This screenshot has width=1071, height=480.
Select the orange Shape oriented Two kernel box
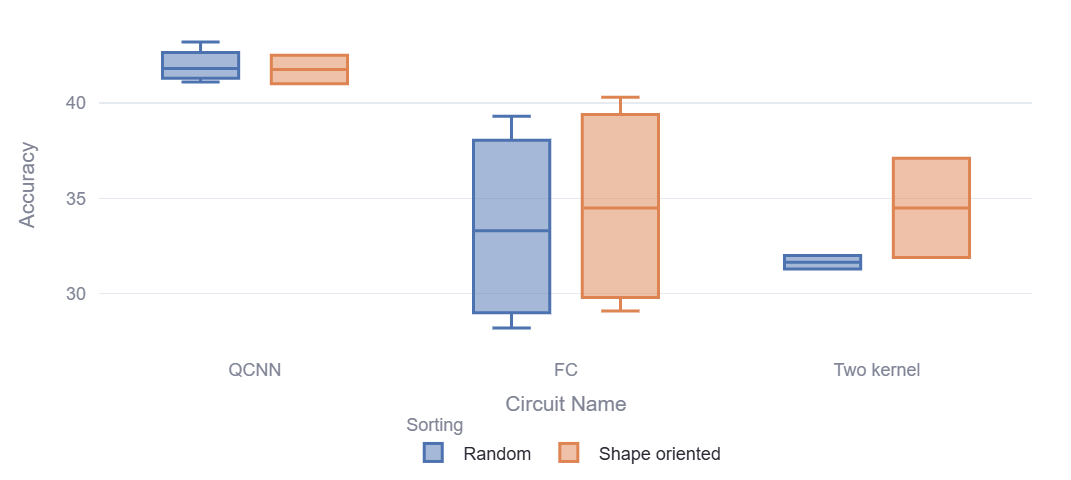tap(931, 208)
